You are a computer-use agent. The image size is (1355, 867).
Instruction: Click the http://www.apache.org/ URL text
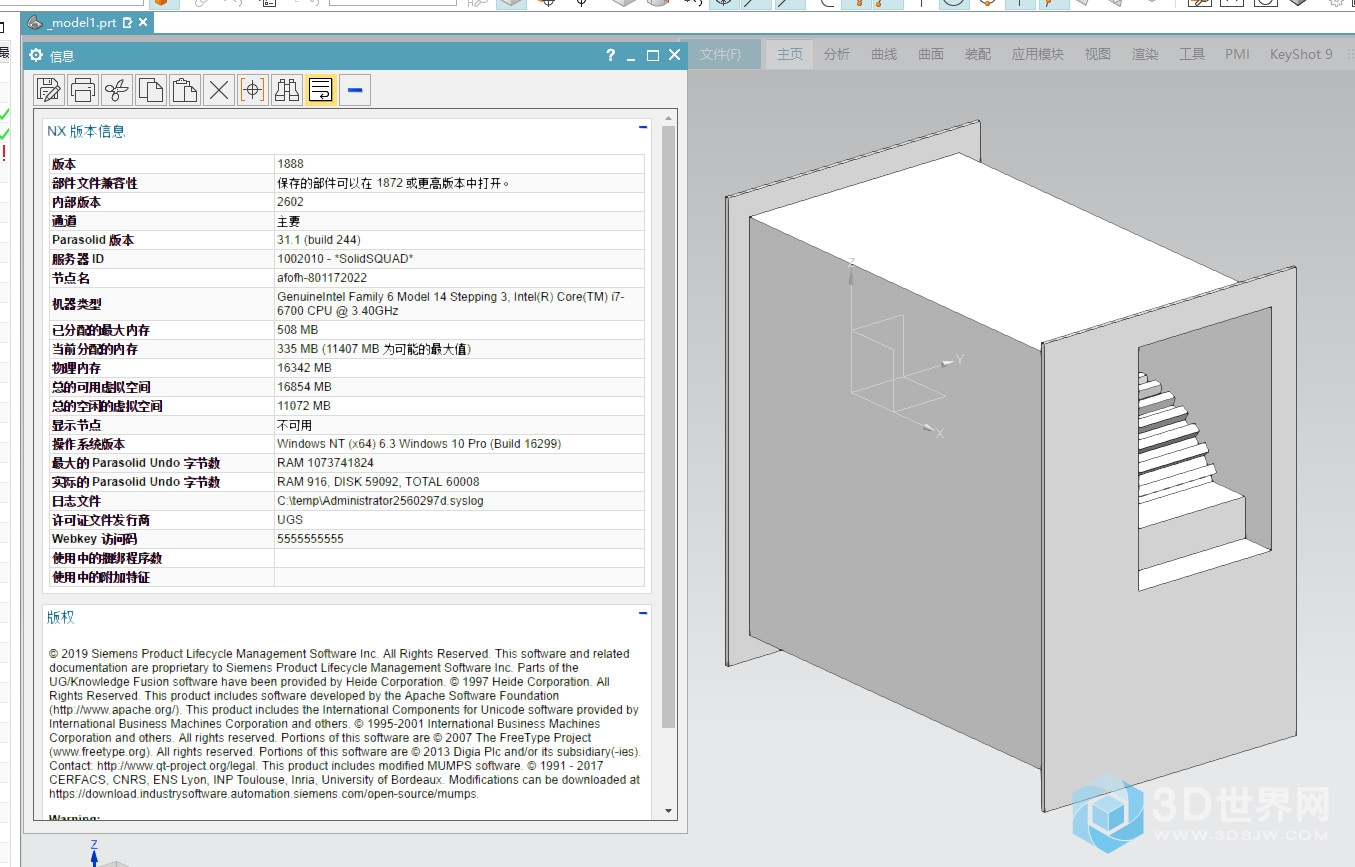114,709
